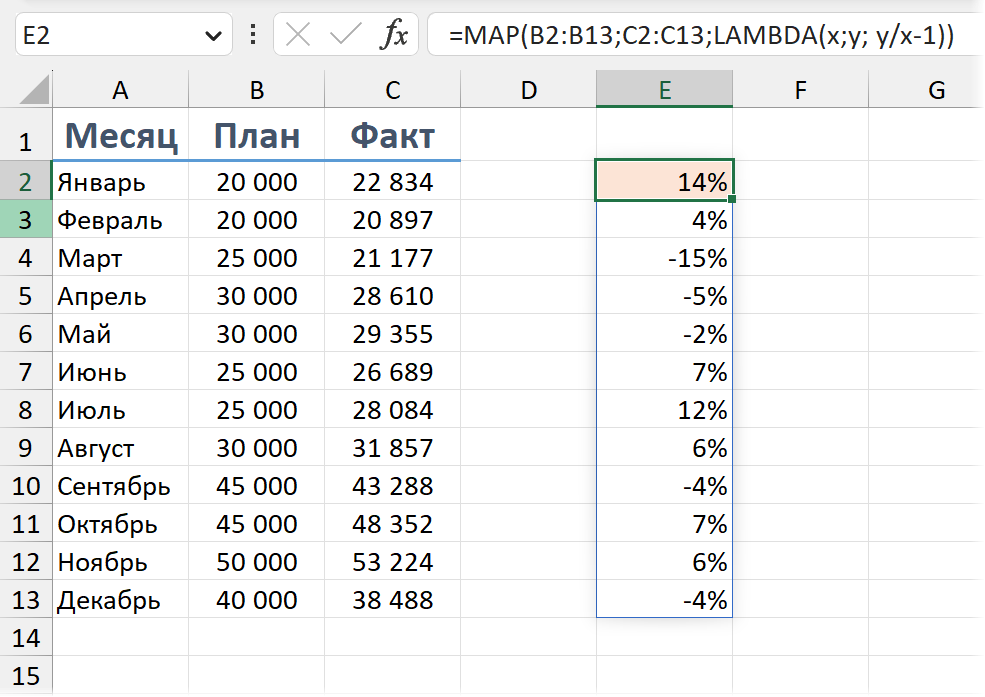Click the Enter checkmark formula bar icon
The width and height of the screenshot is (985, 697).
(x=345, y=35)
